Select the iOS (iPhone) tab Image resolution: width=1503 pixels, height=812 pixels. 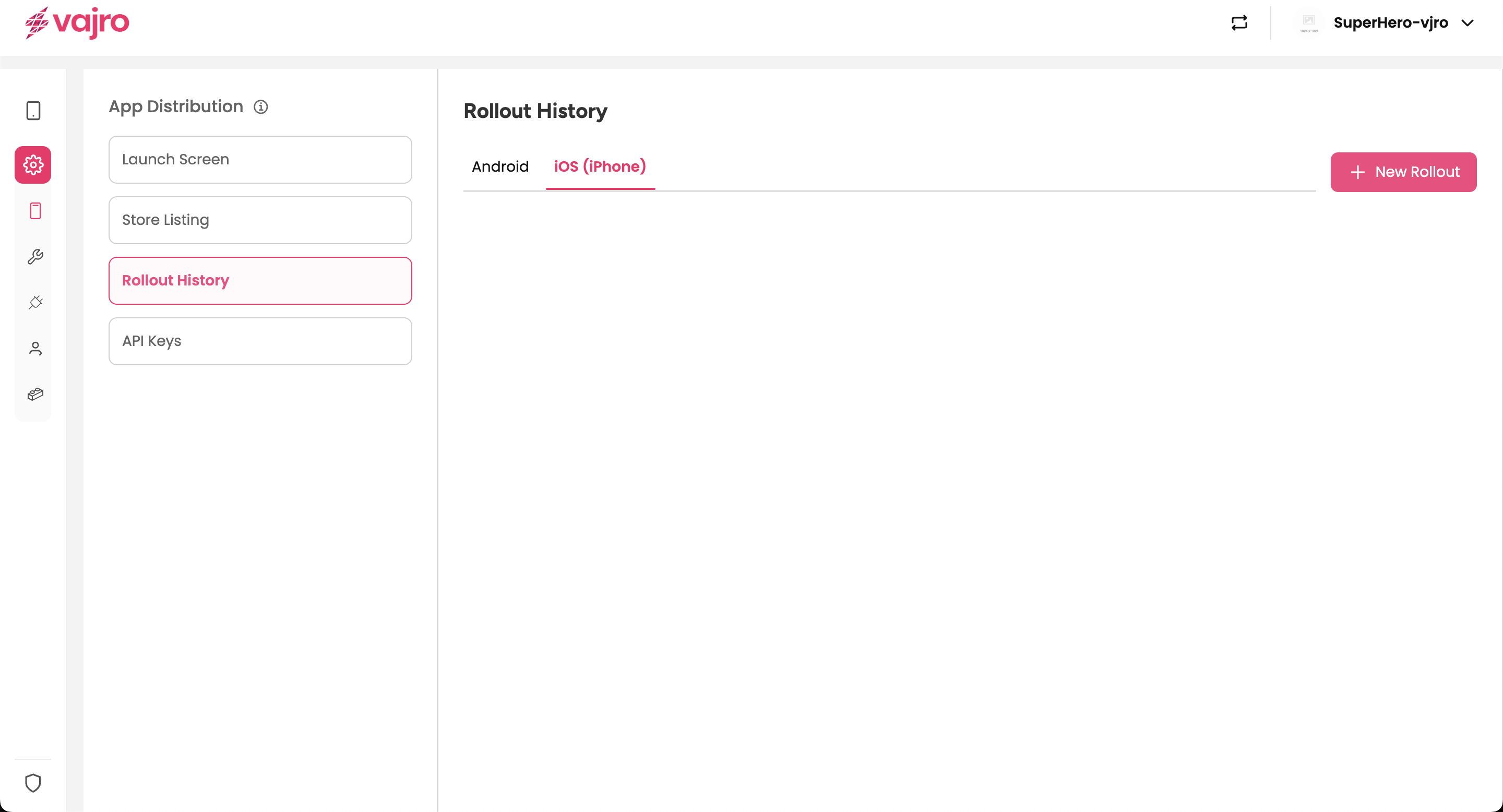tap(600, 167)
